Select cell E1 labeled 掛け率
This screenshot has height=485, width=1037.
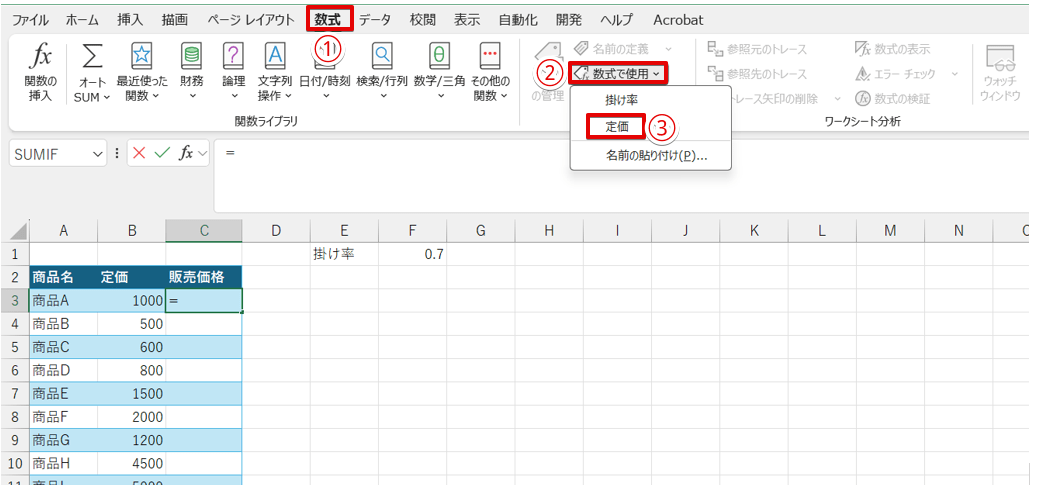pyautogui.click(x=344, y=253)
